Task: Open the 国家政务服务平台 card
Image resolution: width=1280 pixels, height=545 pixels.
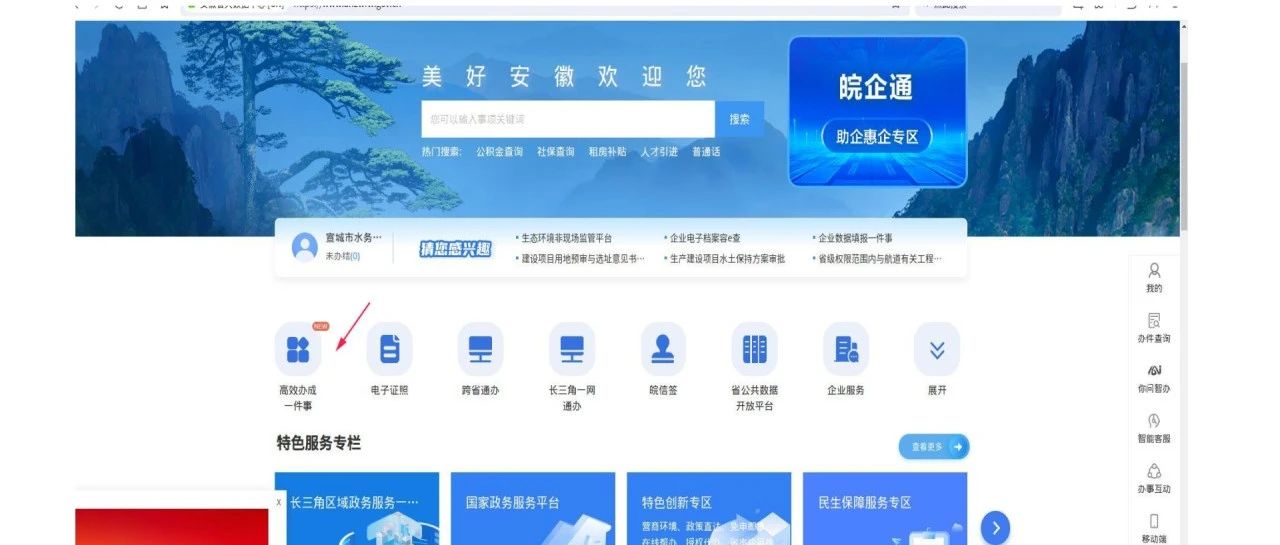Action: pyautogui.click(x=533, y=509)
